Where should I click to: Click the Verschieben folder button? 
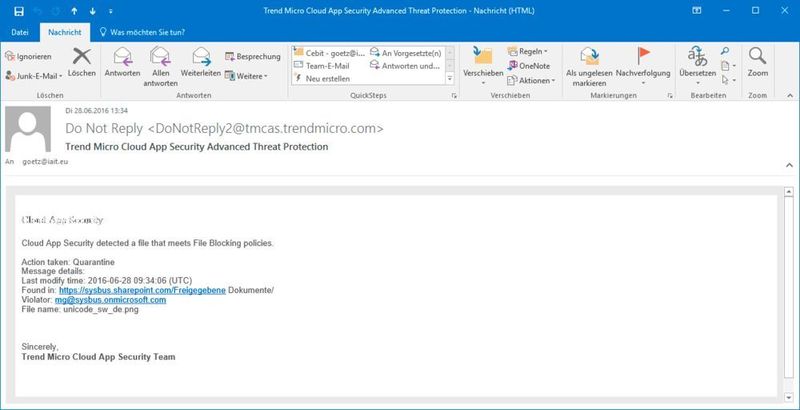click(483, 65)
